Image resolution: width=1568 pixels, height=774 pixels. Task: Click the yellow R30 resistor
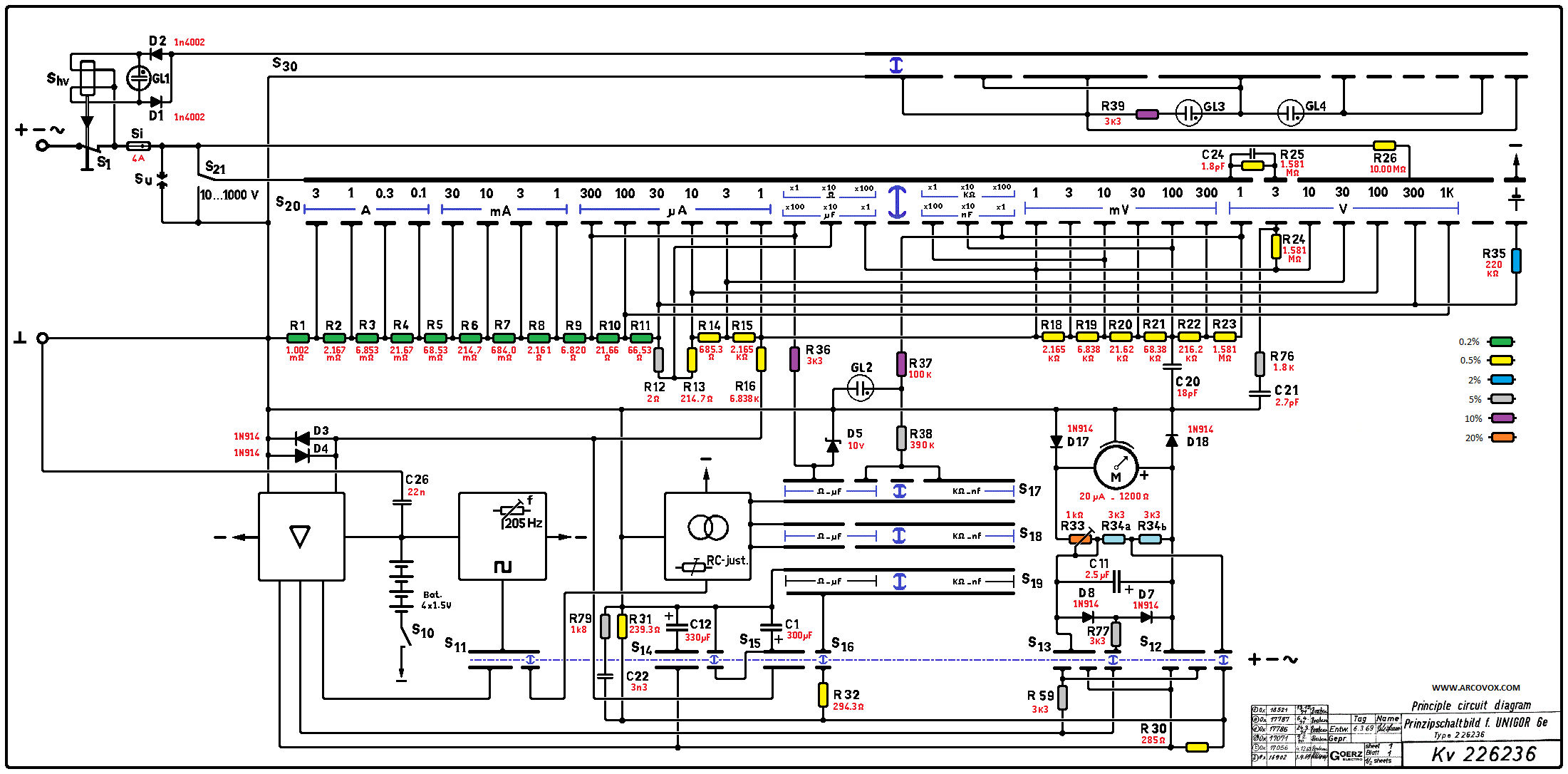[1197, 747]
